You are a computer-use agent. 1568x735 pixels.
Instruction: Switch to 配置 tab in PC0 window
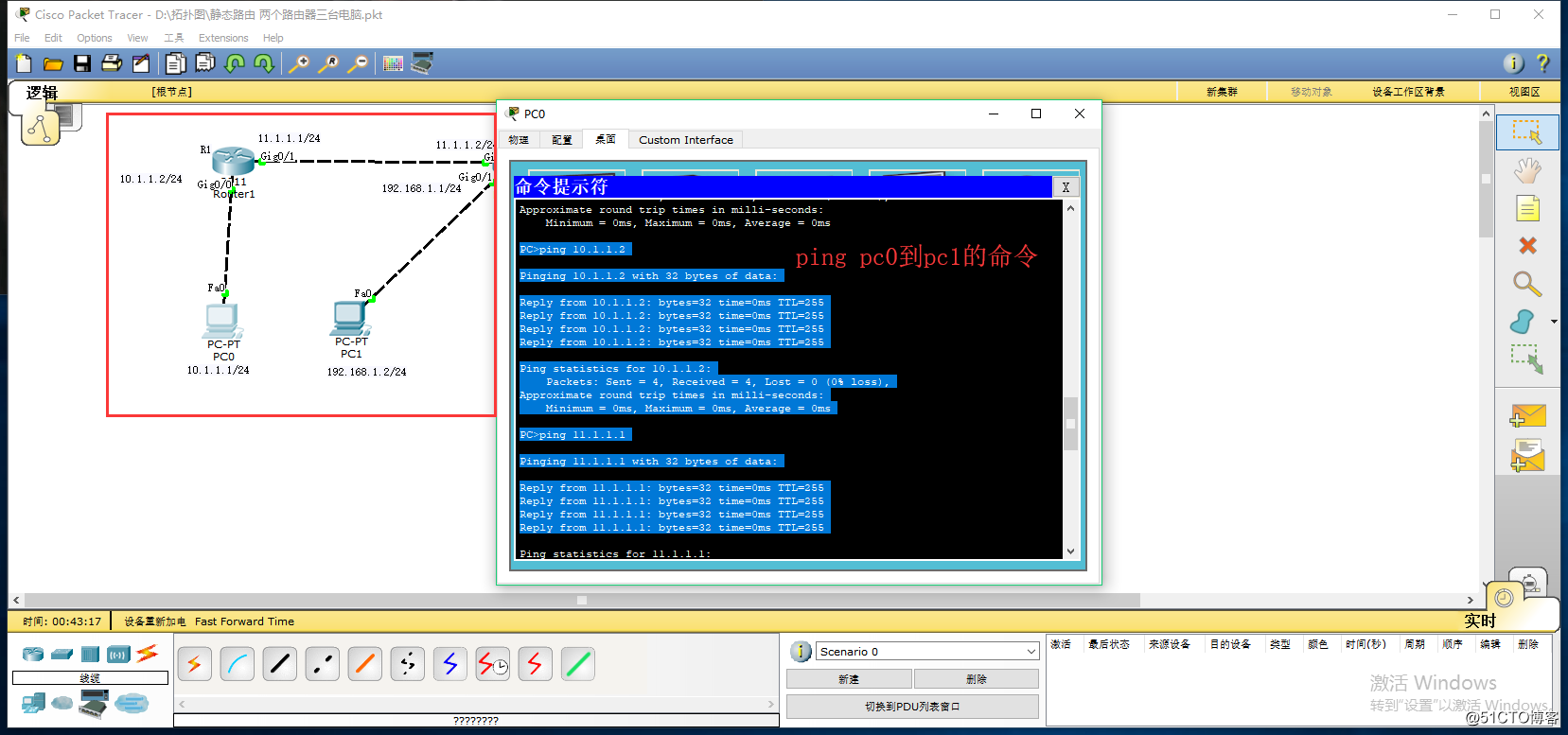click(x=562, y=140)
